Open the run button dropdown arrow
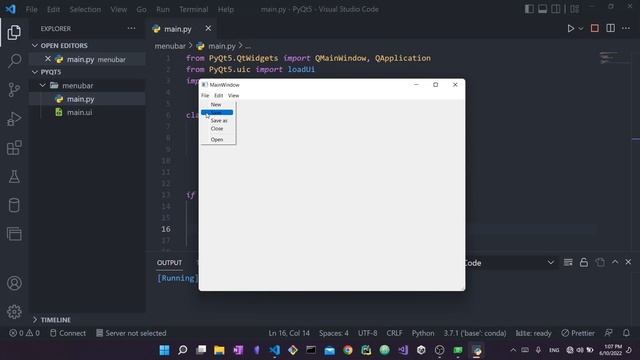This screenshot has width=640, height=360. click(x=581, y=29)
